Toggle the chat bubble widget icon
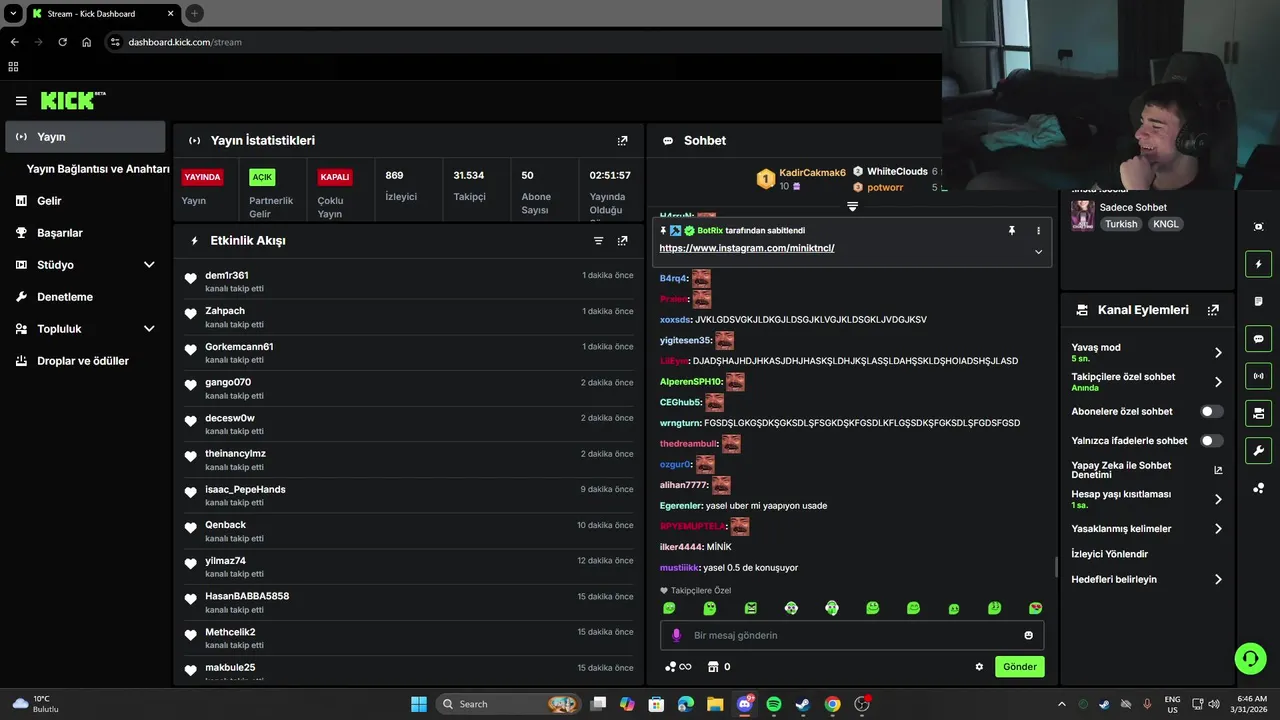 1258,339
